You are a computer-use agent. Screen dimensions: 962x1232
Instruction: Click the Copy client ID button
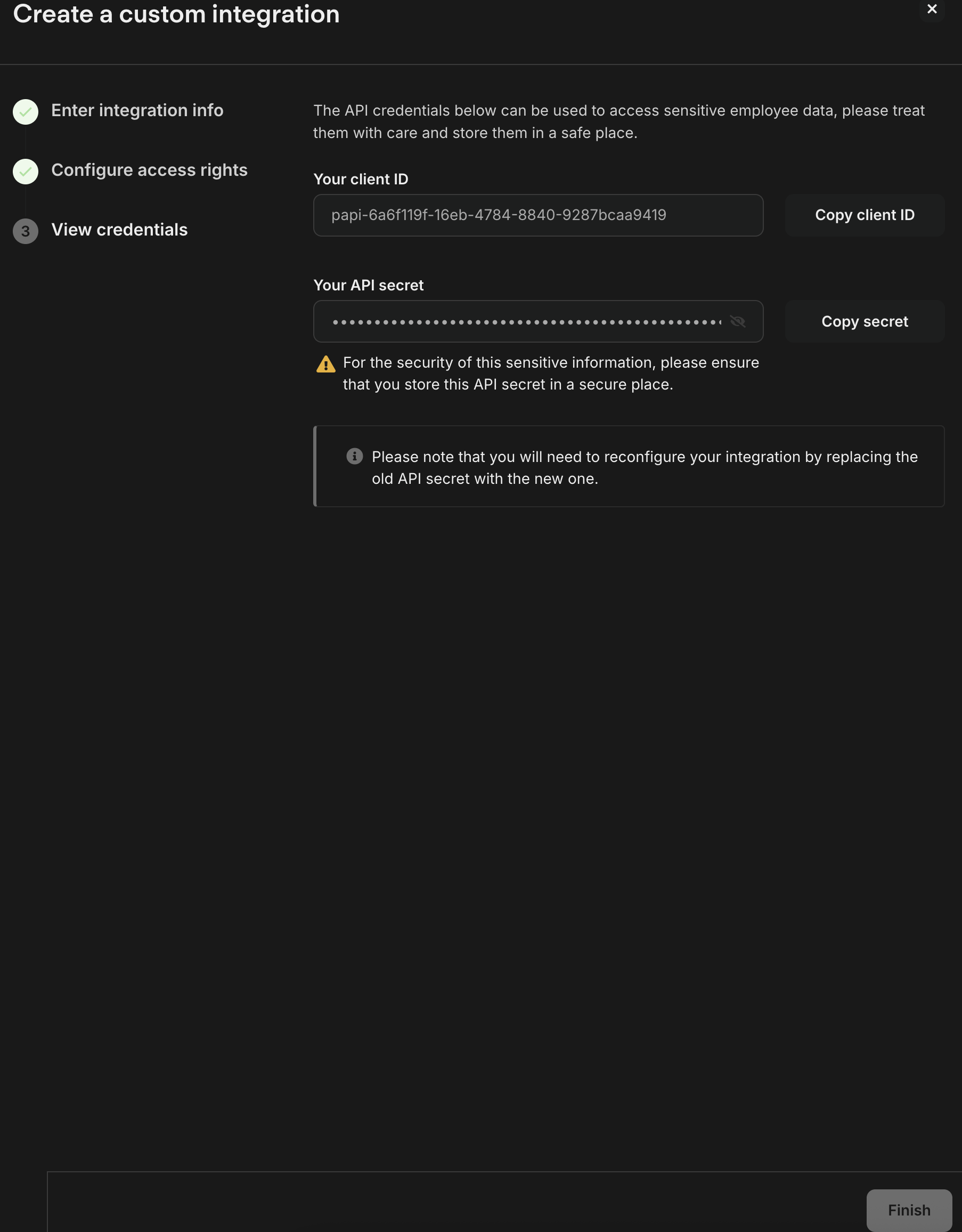click(x=864, y=215)
